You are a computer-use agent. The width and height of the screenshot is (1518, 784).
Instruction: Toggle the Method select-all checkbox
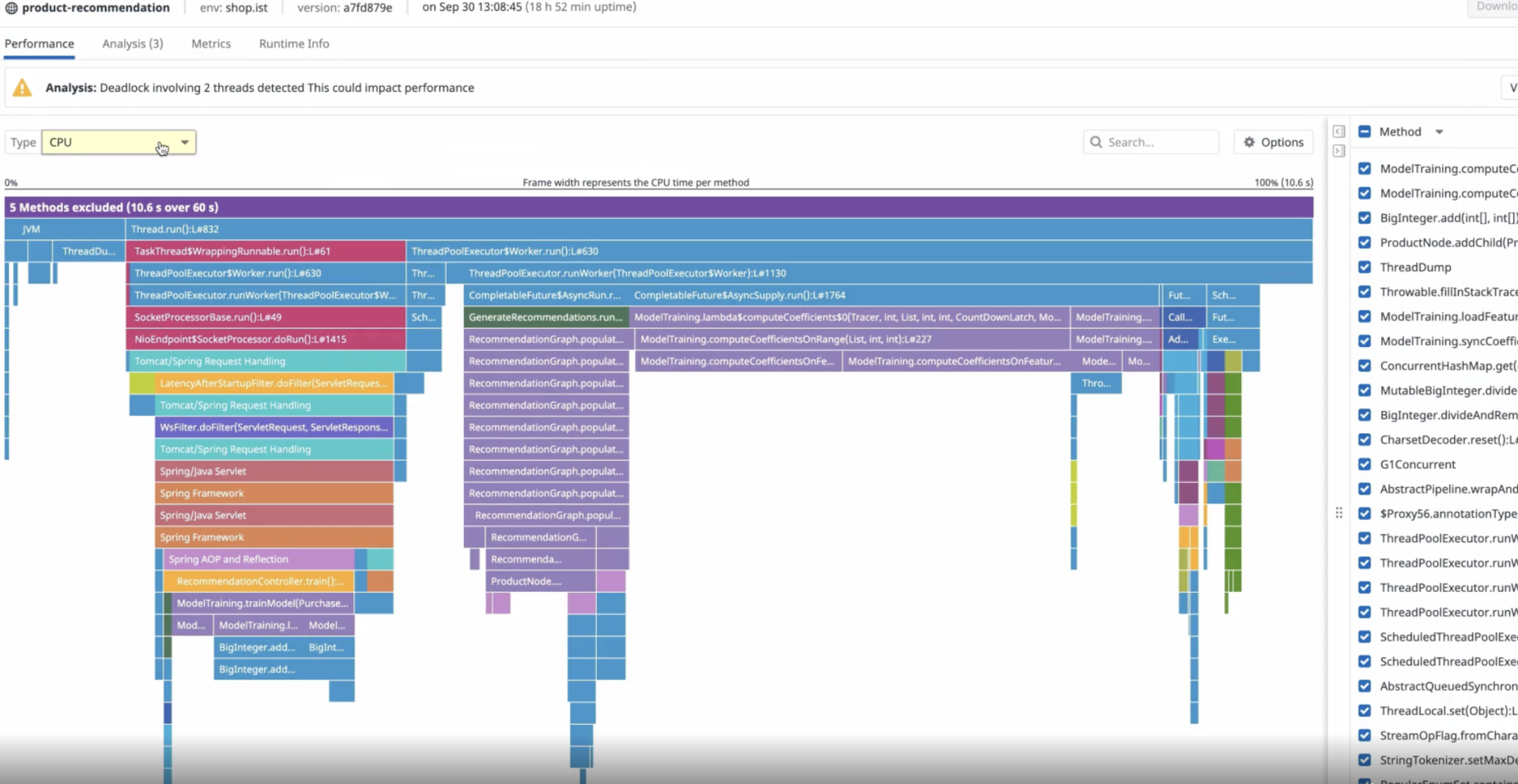1365,132
